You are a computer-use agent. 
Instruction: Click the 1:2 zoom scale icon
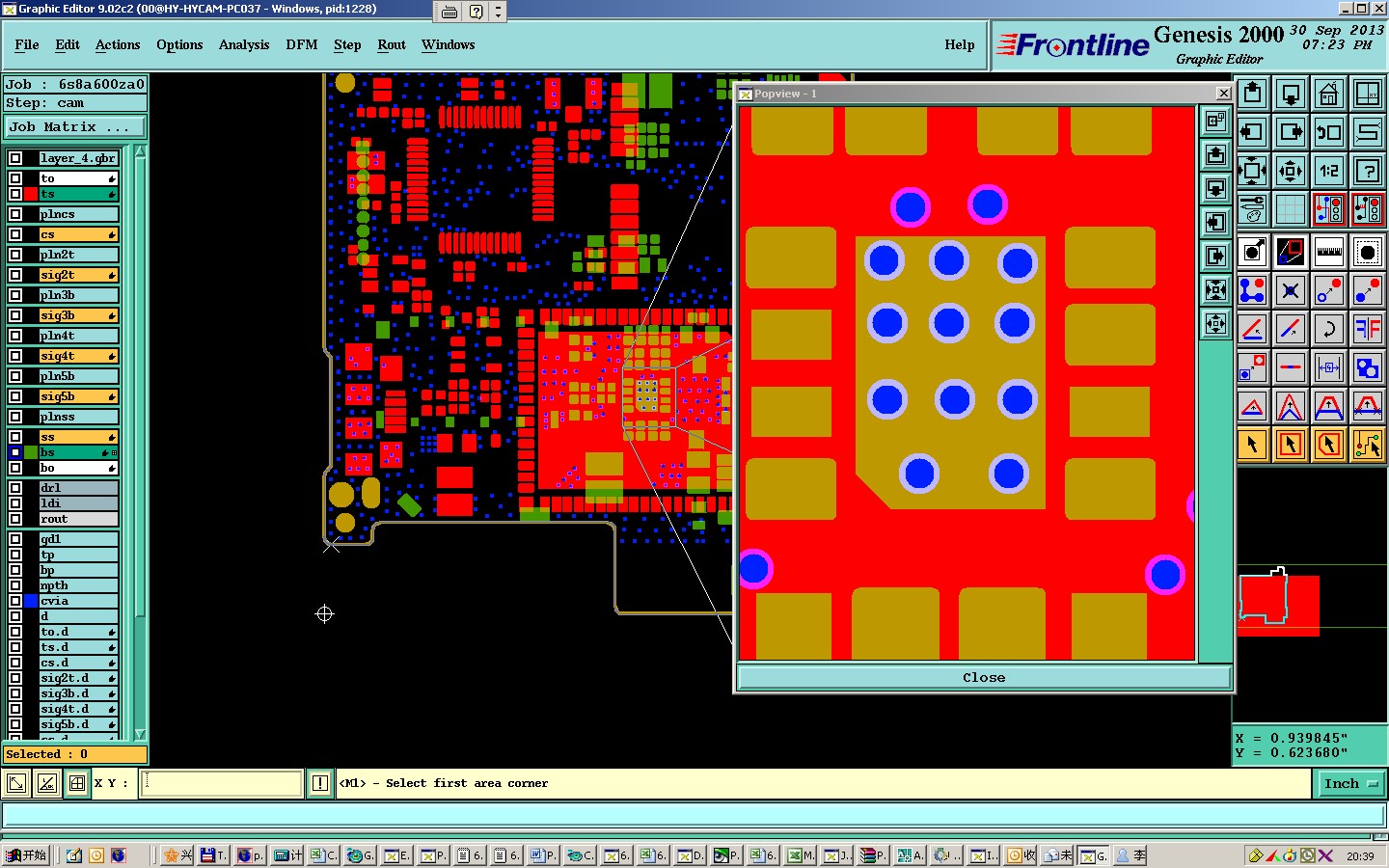(x=1329, y=171)
